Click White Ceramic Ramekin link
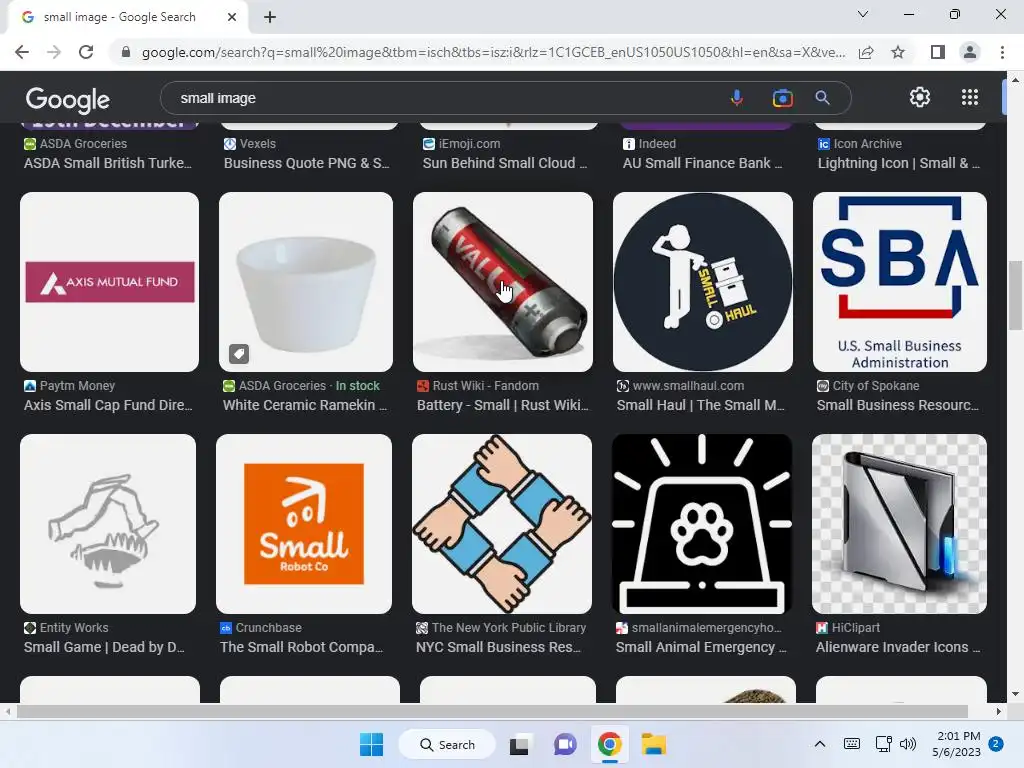Image resolution: width=1024 pixels, height=768 pixels. [x=305, y=406]
